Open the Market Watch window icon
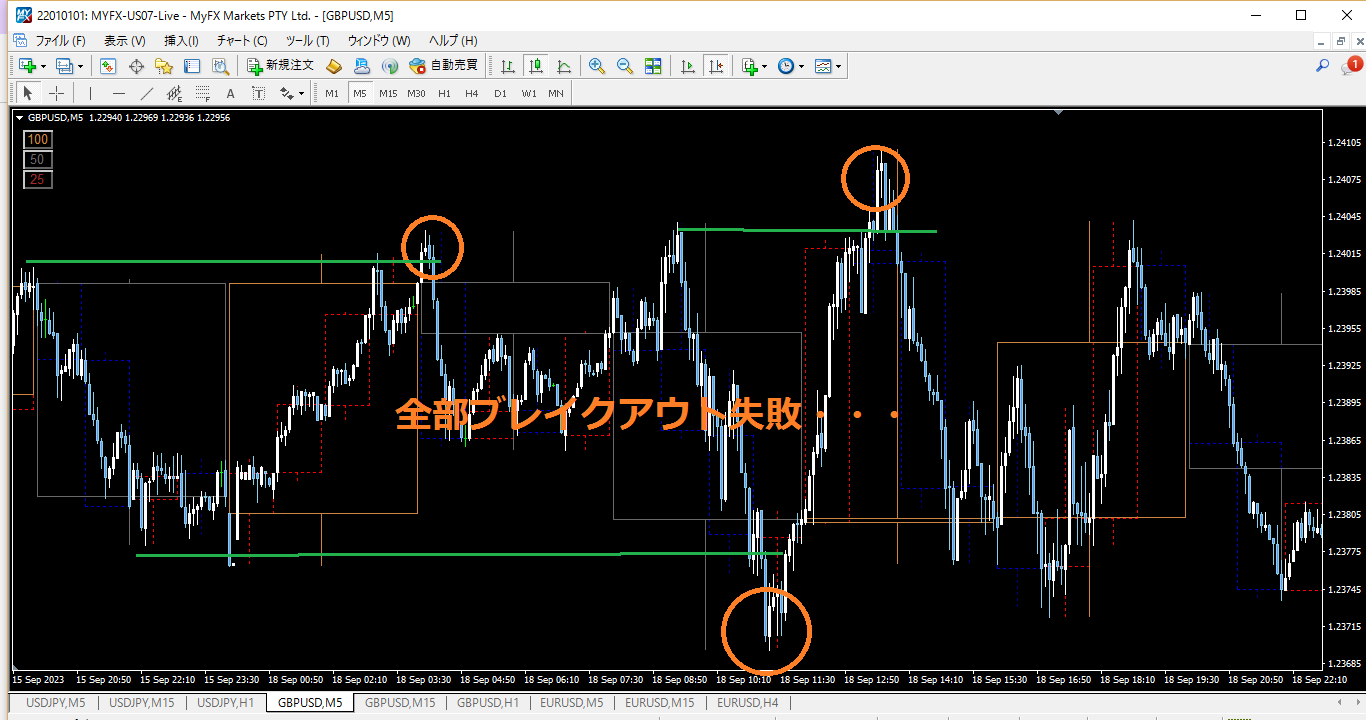This screenshot has height=720, width=1366. tap(108, 66)
